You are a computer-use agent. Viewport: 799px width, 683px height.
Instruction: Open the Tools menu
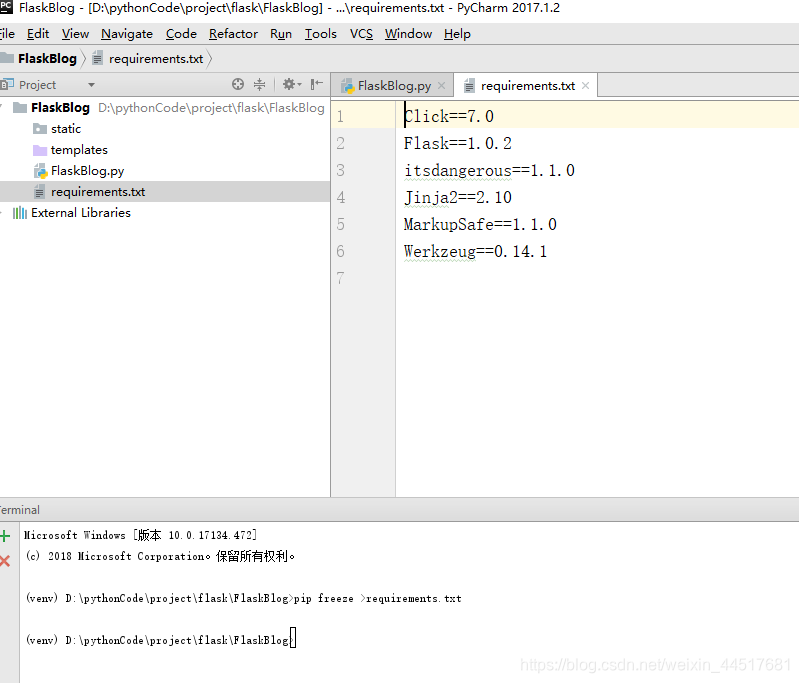(x=321, y=34)
